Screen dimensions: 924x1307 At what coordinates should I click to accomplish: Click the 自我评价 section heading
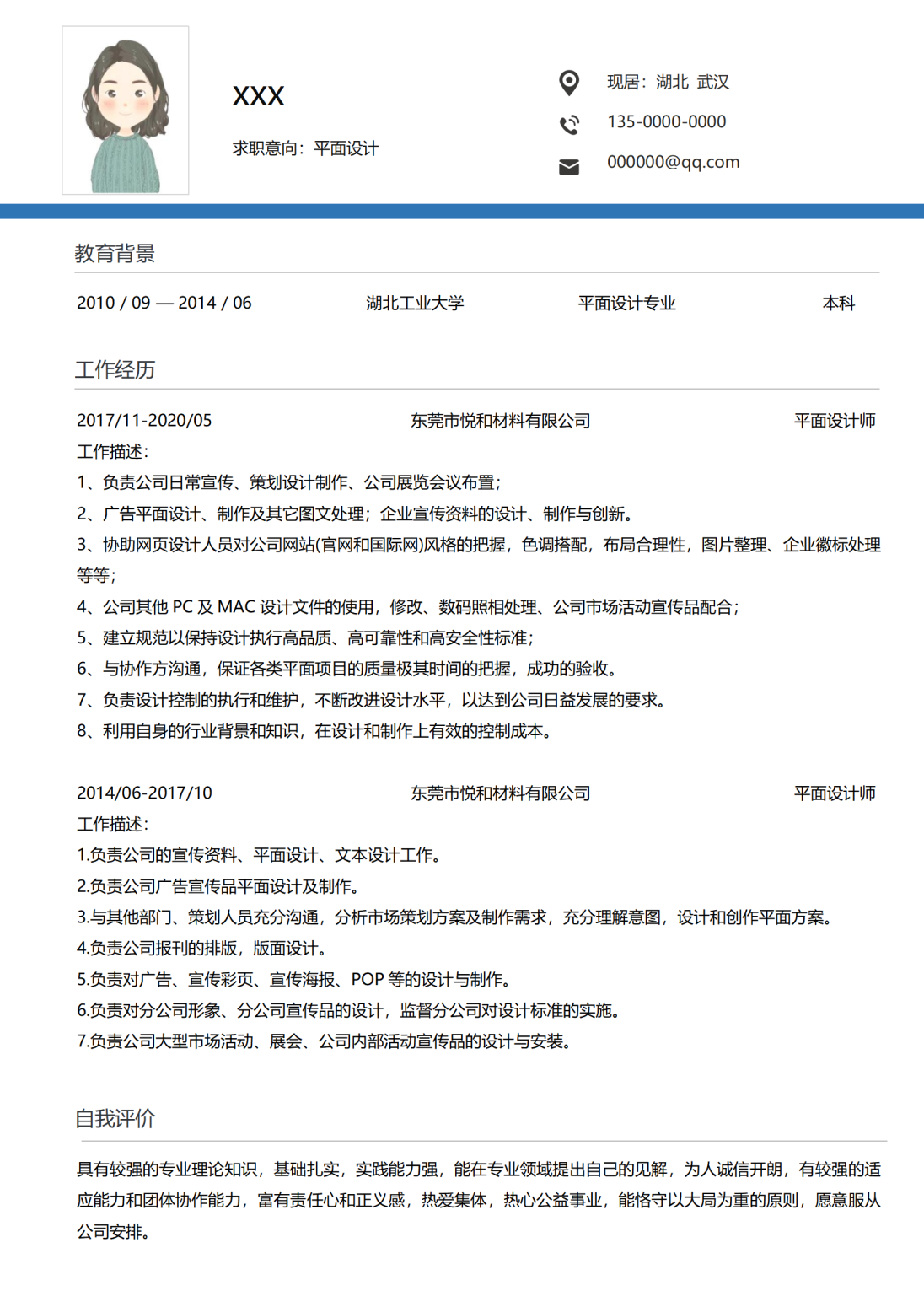click(x=115, y=1118)
